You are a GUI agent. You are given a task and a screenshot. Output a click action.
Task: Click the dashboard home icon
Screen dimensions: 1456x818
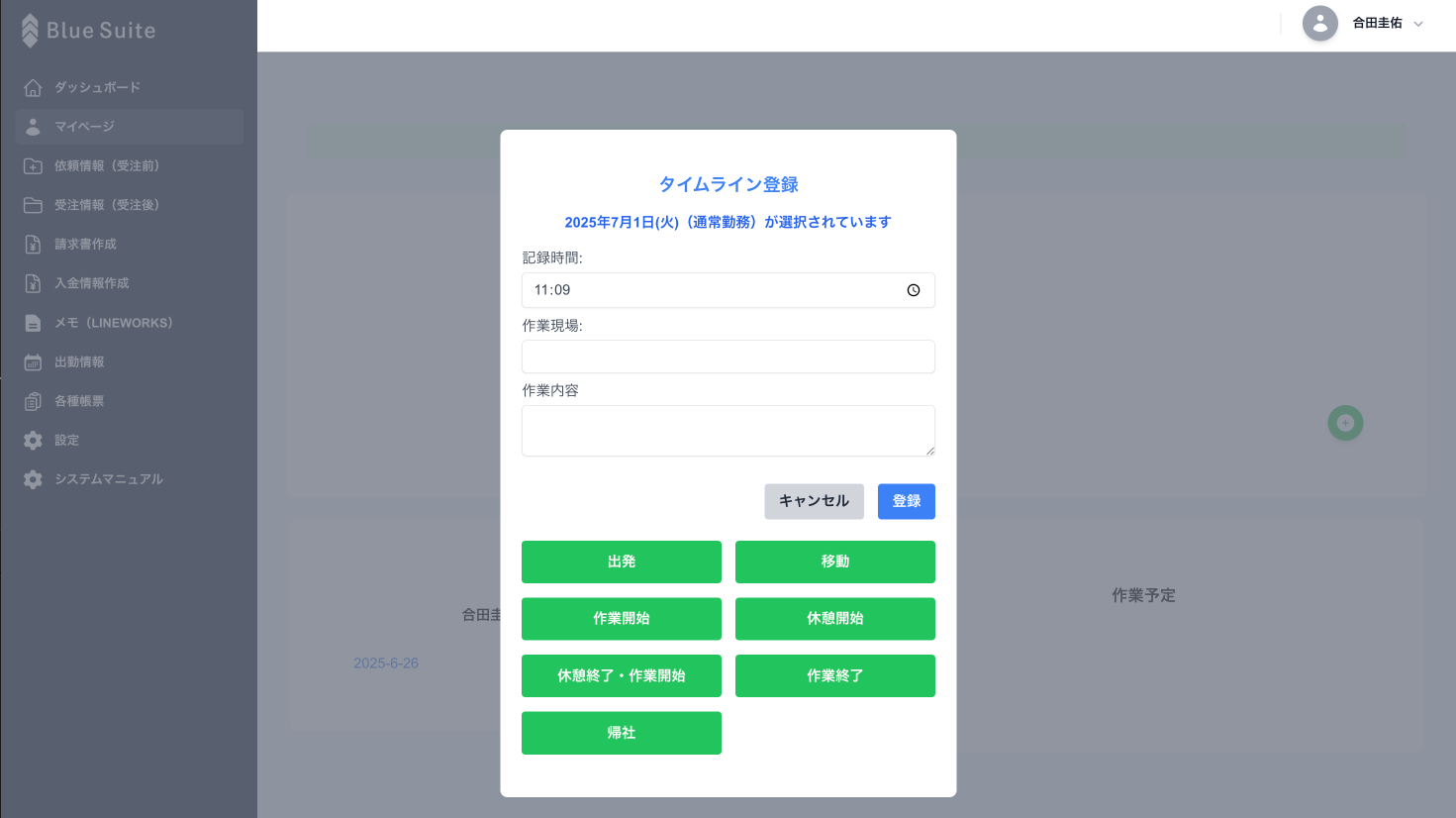[33, 88]
